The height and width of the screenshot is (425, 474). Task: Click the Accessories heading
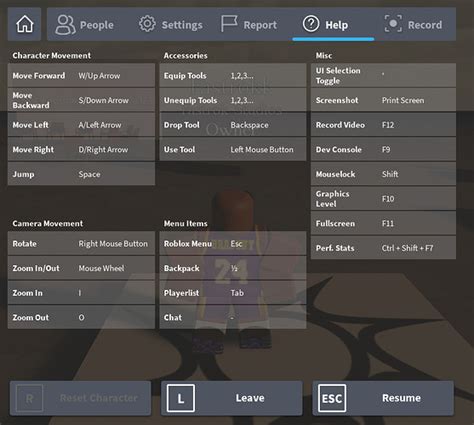185,56
